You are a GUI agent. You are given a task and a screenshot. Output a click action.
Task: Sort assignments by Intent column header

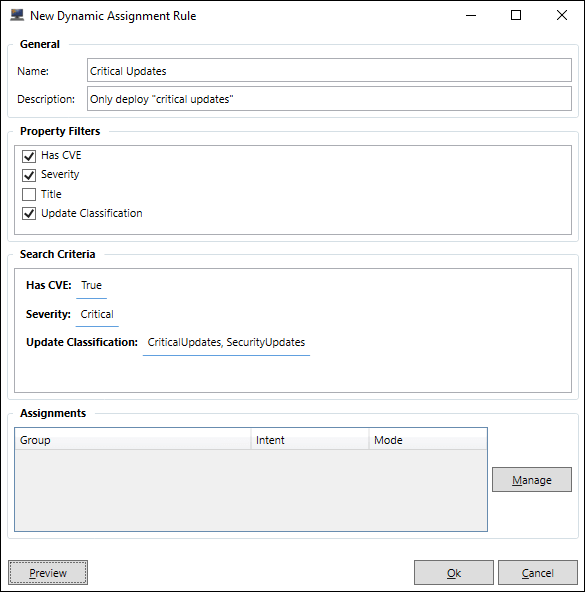pyautogui.click(x=310, y=440)
